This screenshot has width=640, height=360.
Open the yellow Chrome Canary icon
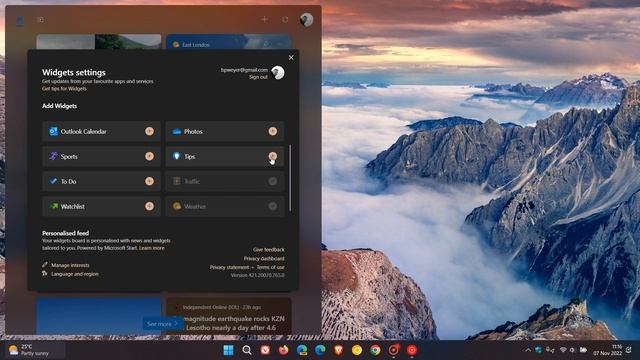(357, 350)
